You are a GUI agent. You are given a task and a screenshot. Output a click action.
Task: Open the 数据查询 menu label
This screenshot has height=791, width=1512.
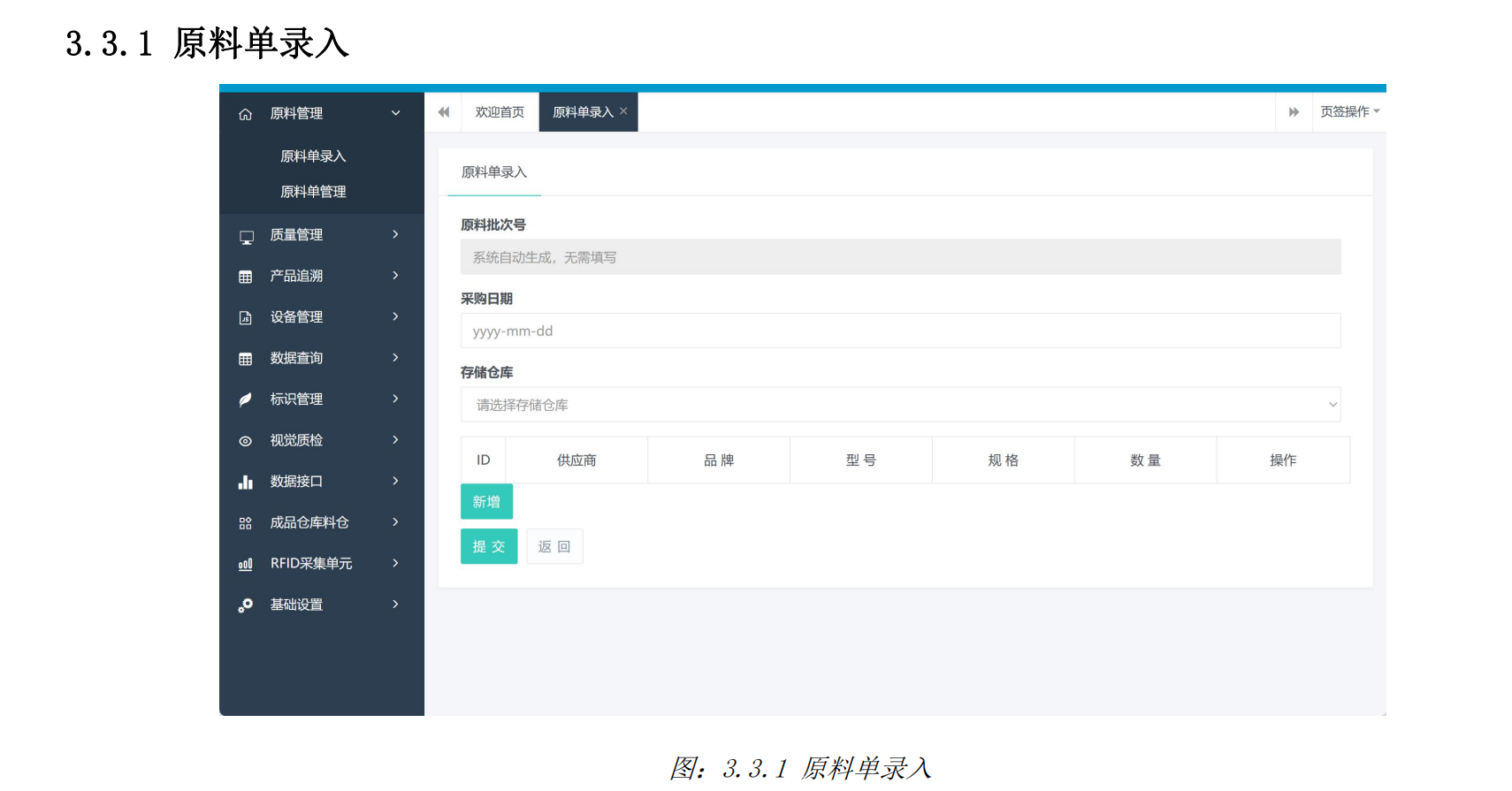point(296,358)
